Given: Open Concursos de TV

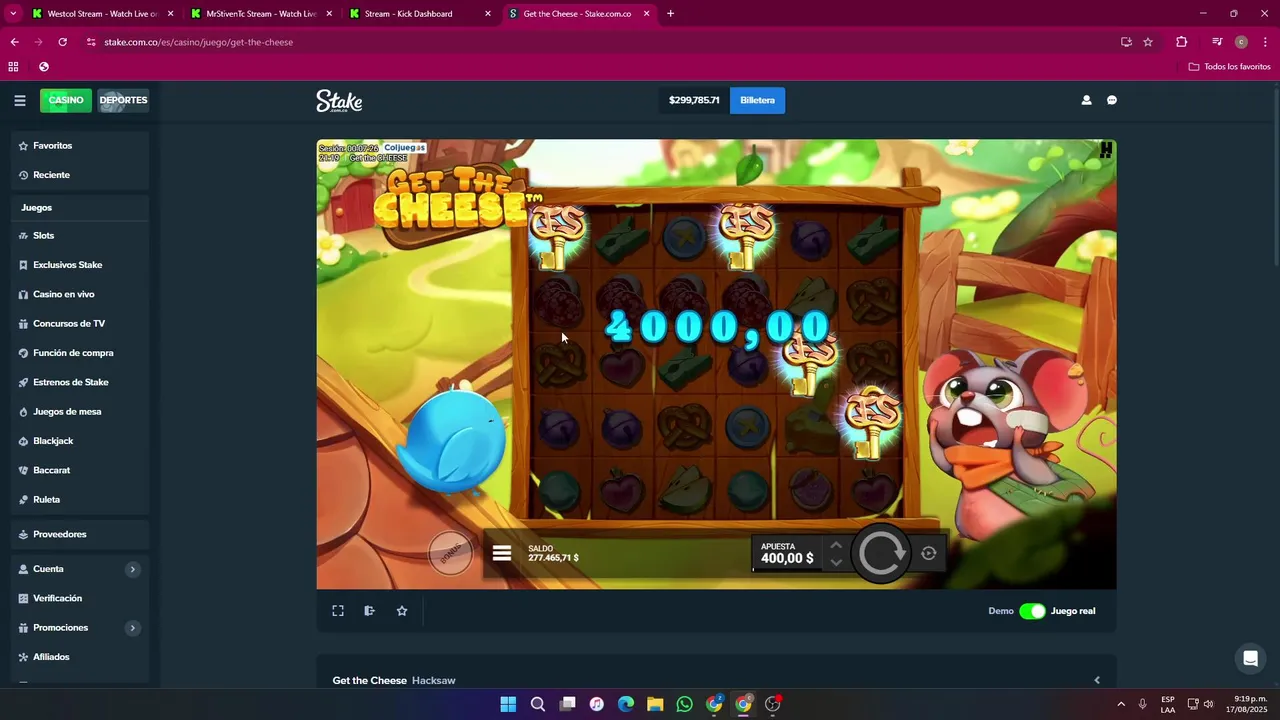Looking at the screenshot, I should tap(80, 324).
